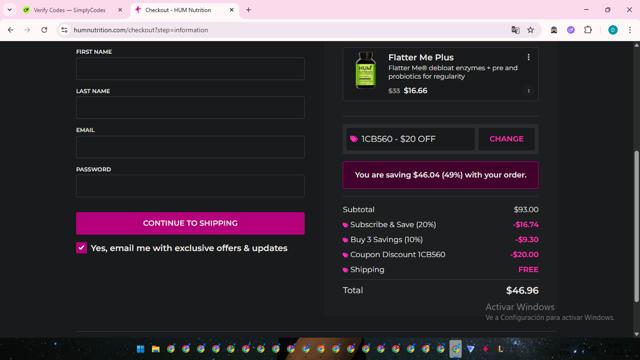Untick the email exclusive offers checkbox

coord(81,248)
